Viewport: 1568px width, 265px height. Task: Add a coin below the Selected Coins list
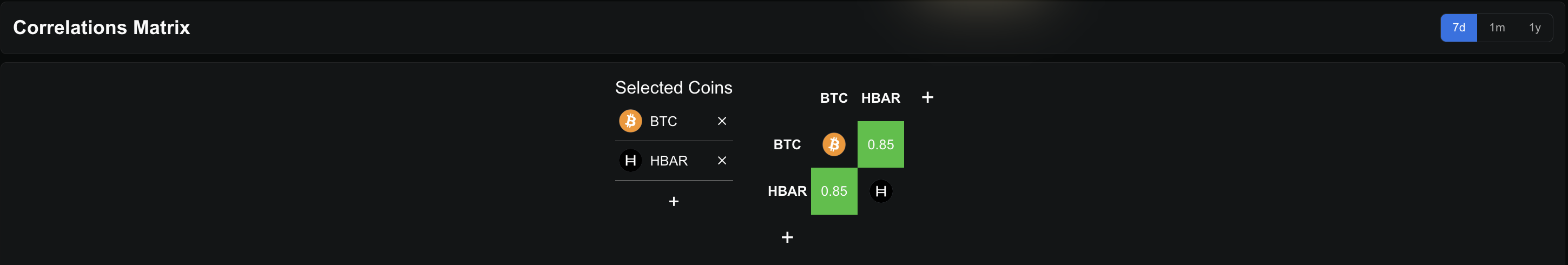pos(673,201)
